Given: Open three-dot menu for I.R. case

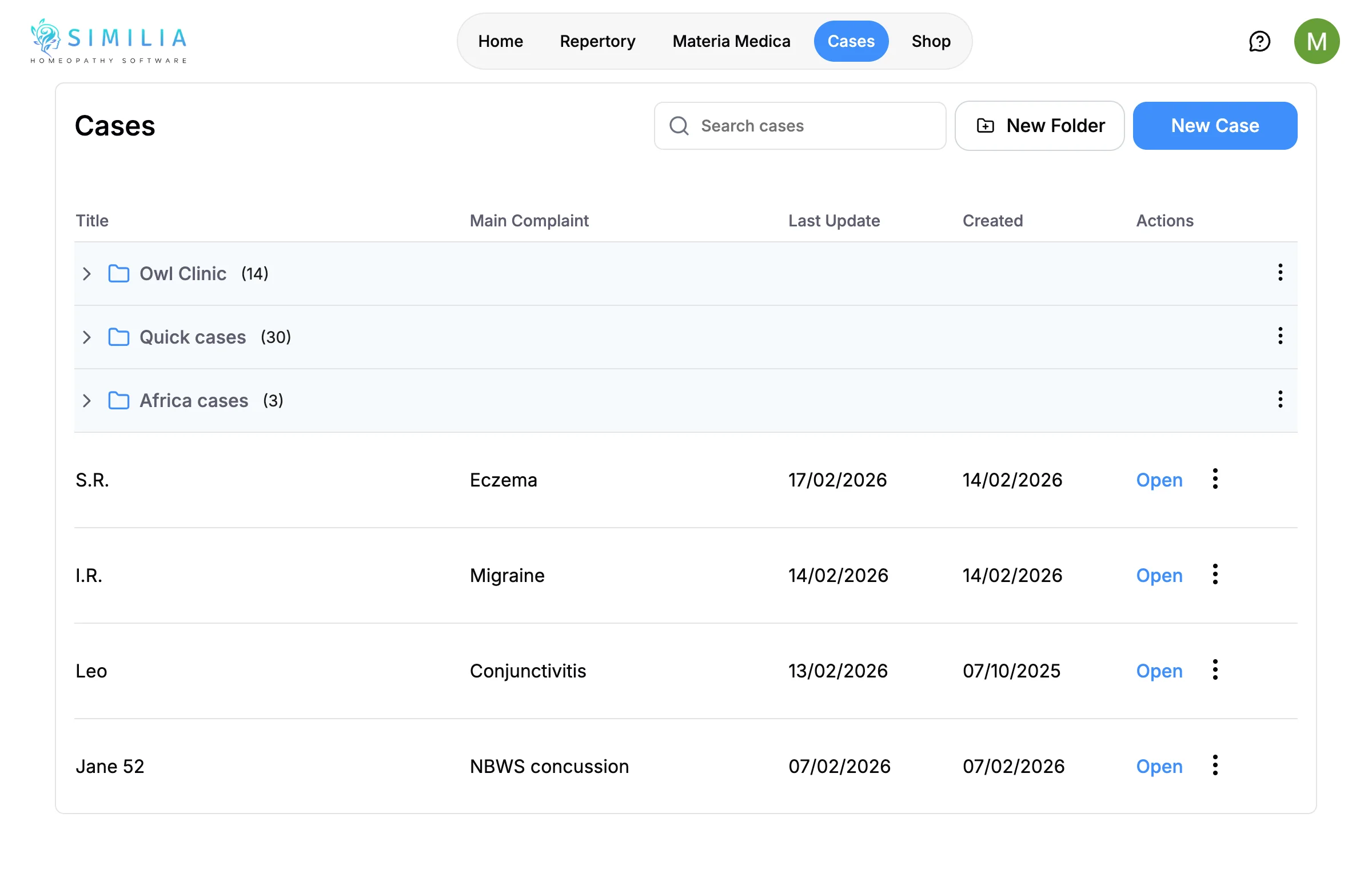Looking at the screenshot, I should 1215,575.
